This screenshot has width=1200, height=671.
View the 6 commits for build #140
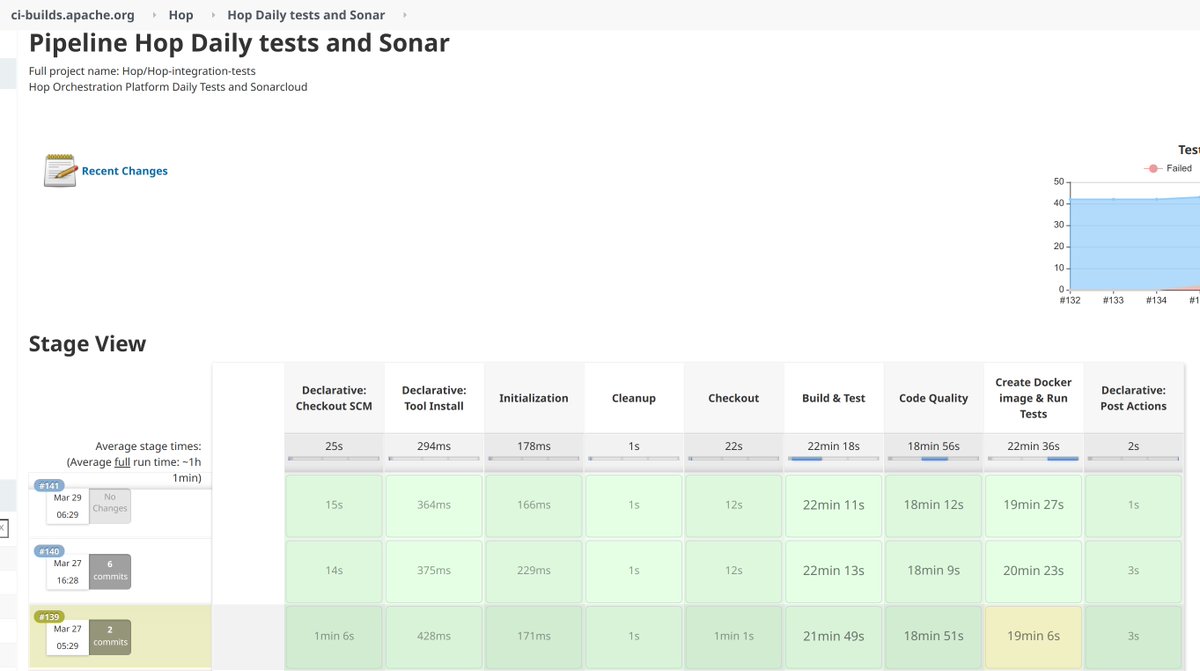[x=110, y=571]
